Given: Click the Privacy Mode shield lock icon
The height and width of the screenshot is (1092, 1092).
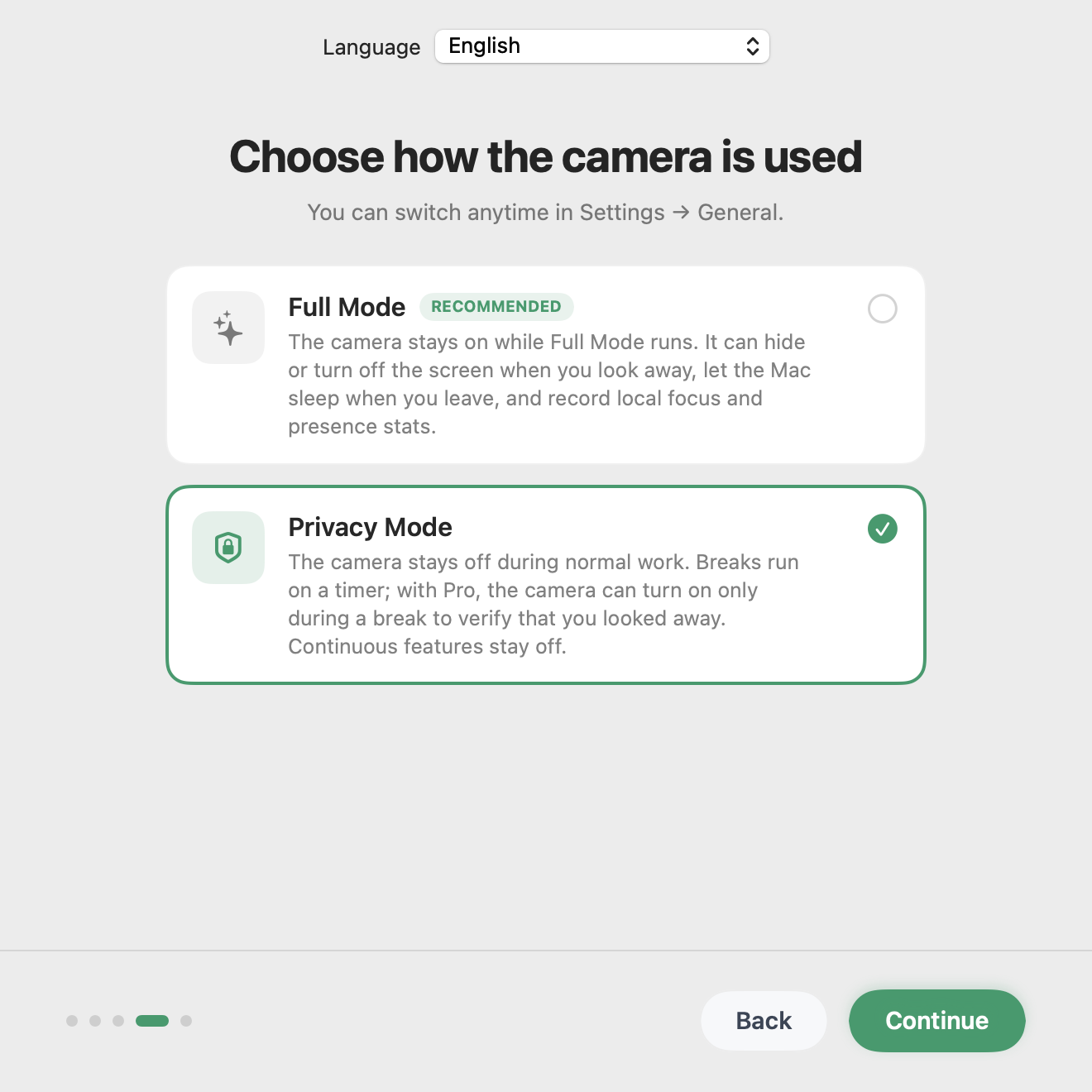Looking at the screenshot, I should [228, 548].
